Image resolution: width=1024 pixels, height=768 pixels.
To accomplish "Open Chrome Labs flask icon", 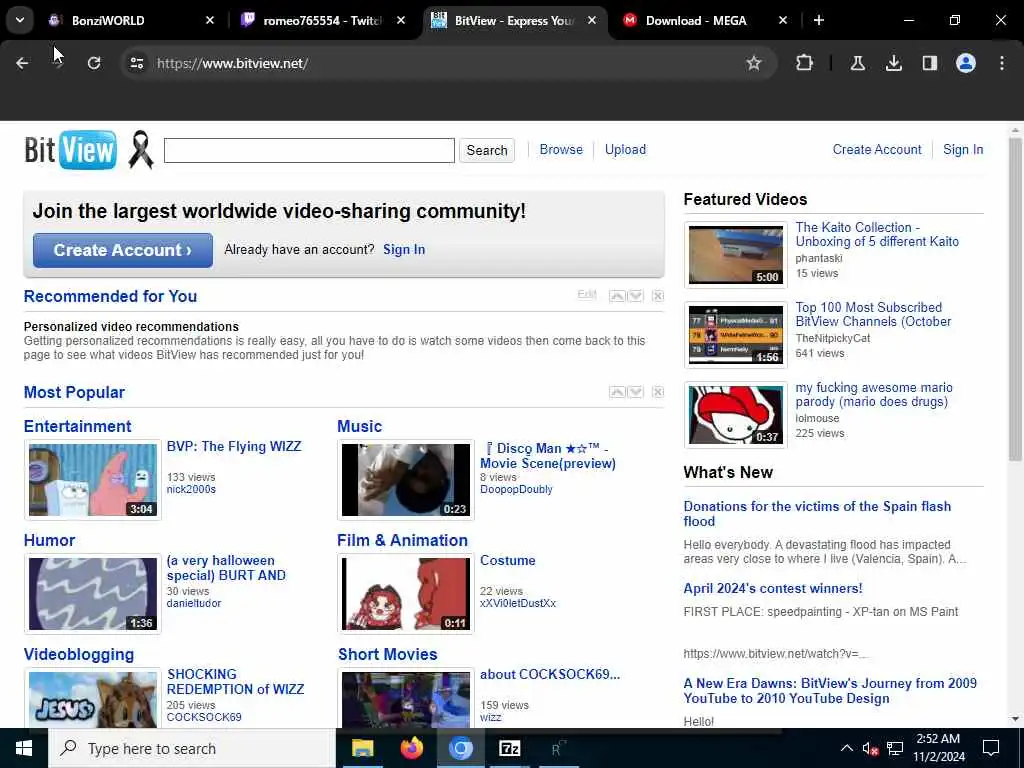I will [857, 63].
